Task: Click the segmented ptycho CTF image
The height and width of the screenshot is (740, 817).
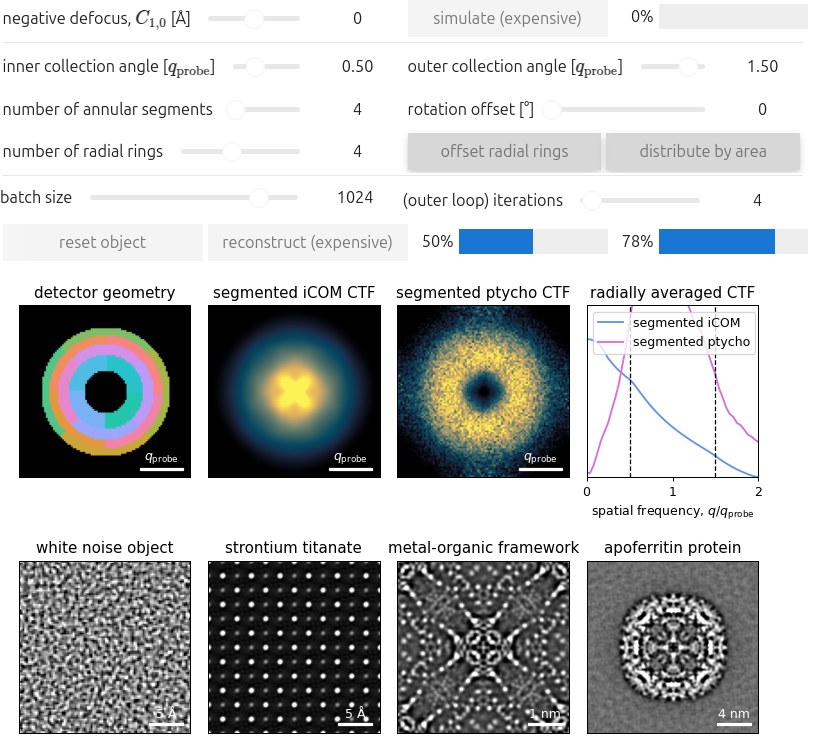Action: [x=484, y=391]
